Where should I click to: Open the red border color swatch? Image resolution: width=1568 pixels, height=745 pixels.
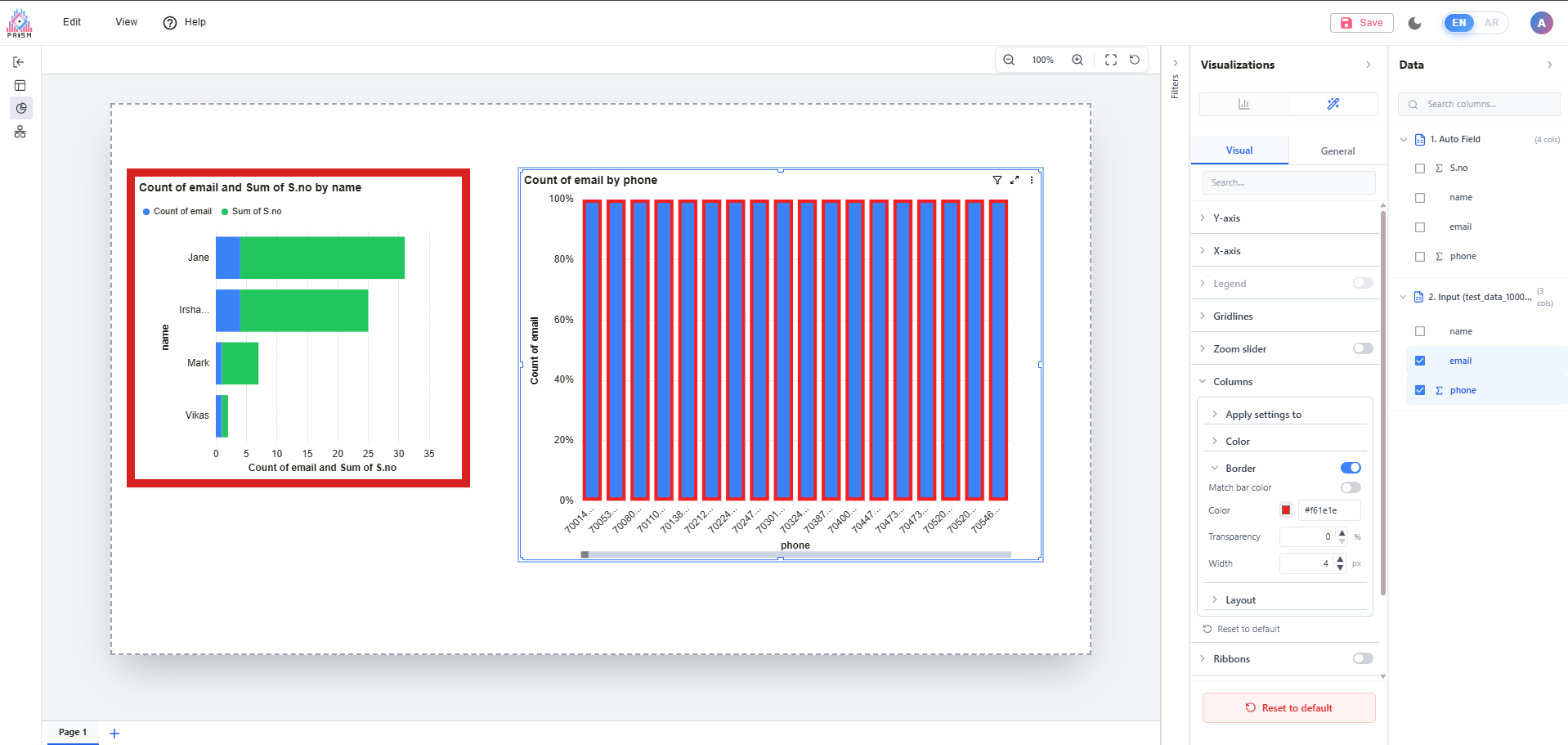(1286, 510)
